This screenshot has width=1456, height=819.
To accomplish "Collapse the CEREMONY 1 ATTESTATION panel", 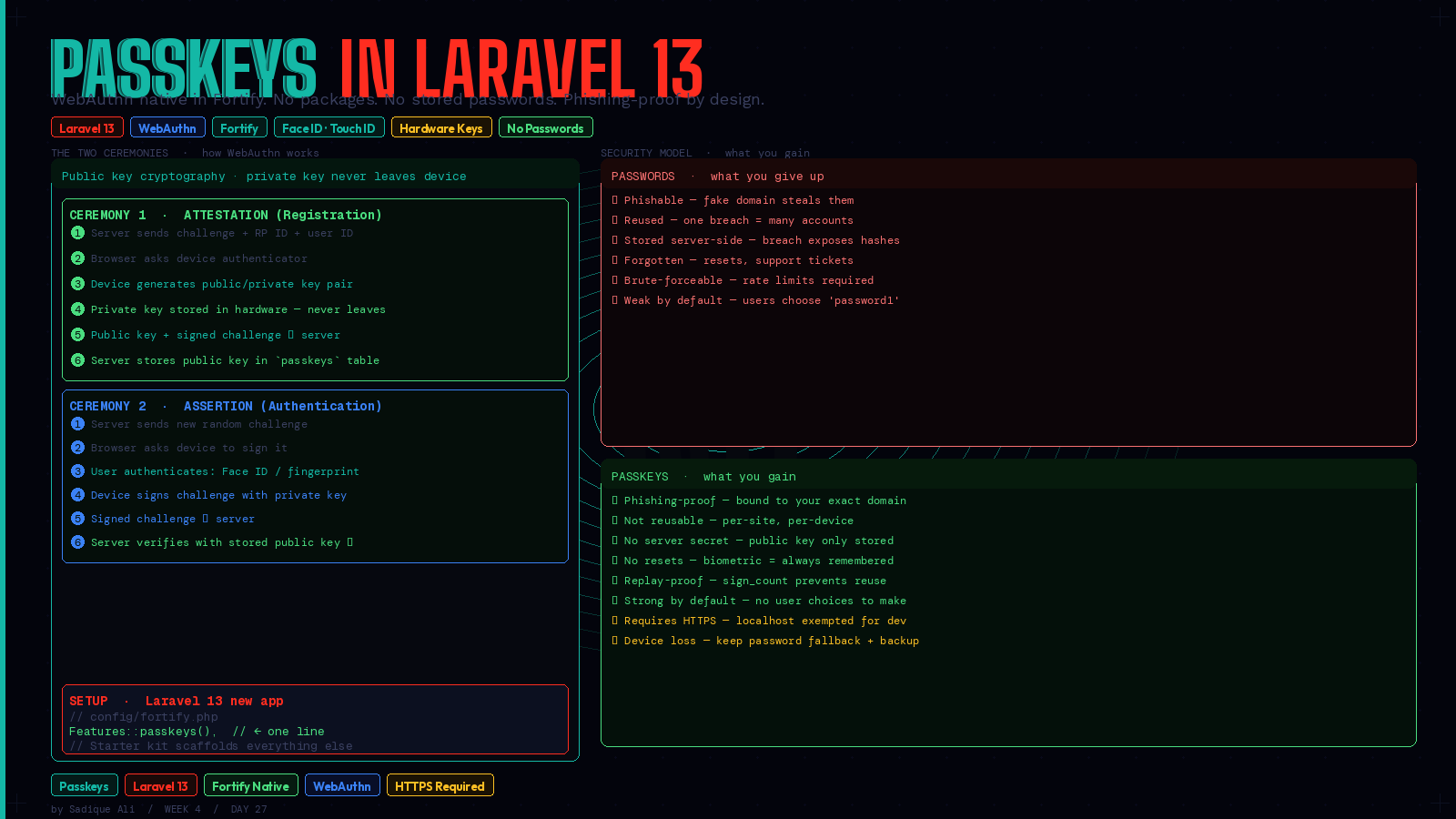I will (225, 215).
